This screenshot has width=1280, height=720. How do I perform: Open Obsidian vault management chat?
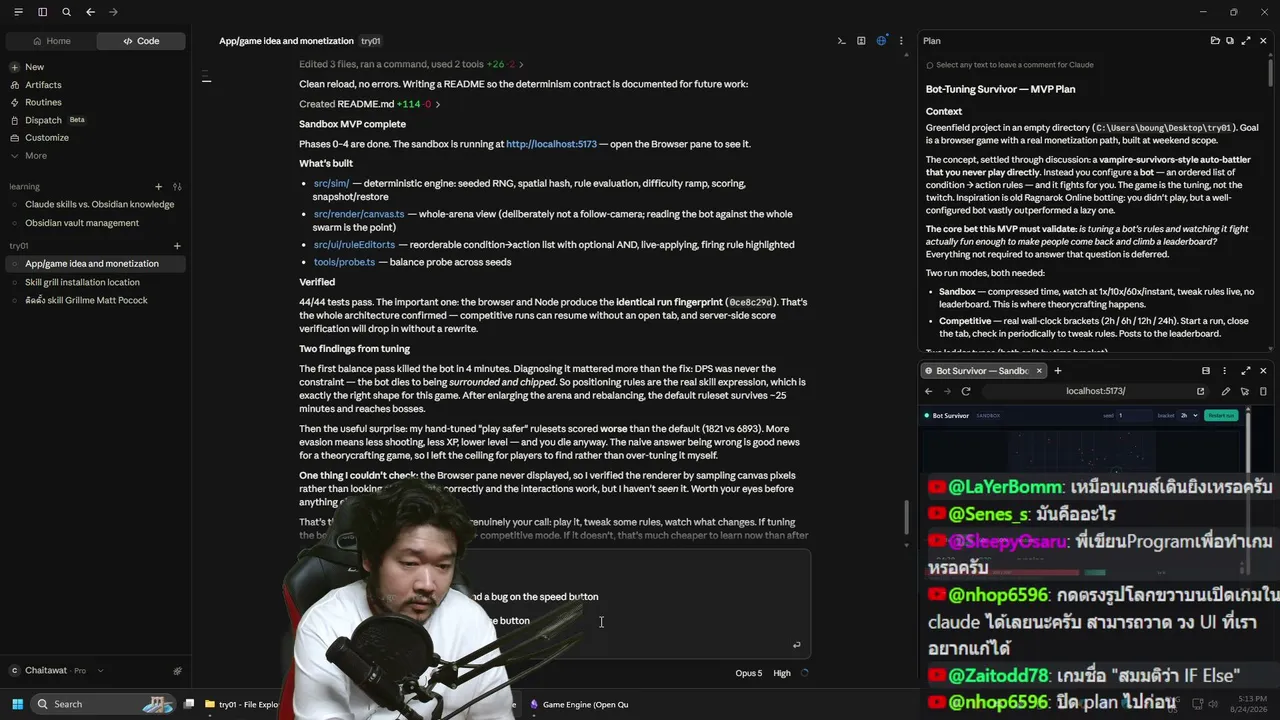click(x=82, y=223)
